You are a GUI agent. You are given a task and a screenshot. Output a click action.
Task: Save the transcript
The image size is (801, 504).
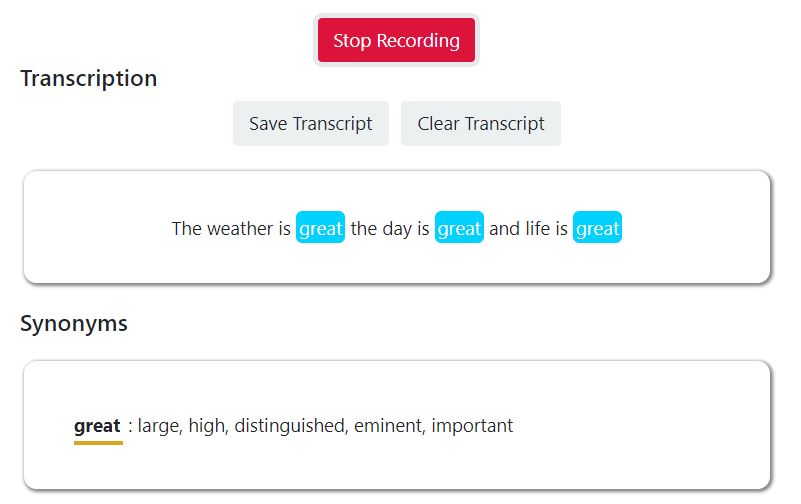pyautogui.click(x=310, y=124)
